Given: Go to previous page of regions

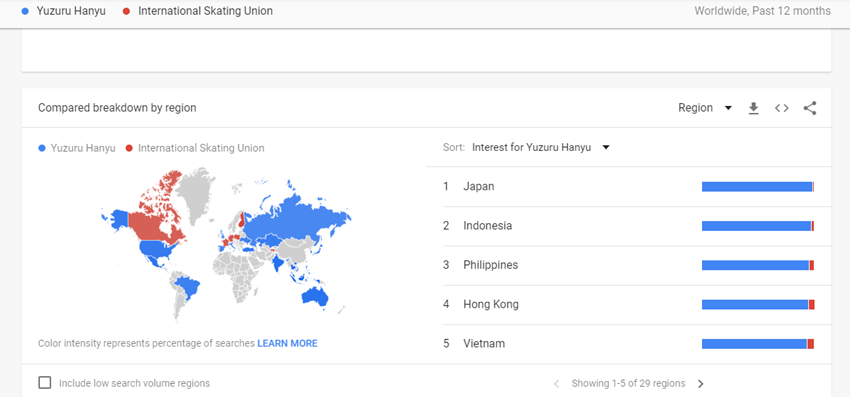Looking at the screenshot, I should point(556,384).
